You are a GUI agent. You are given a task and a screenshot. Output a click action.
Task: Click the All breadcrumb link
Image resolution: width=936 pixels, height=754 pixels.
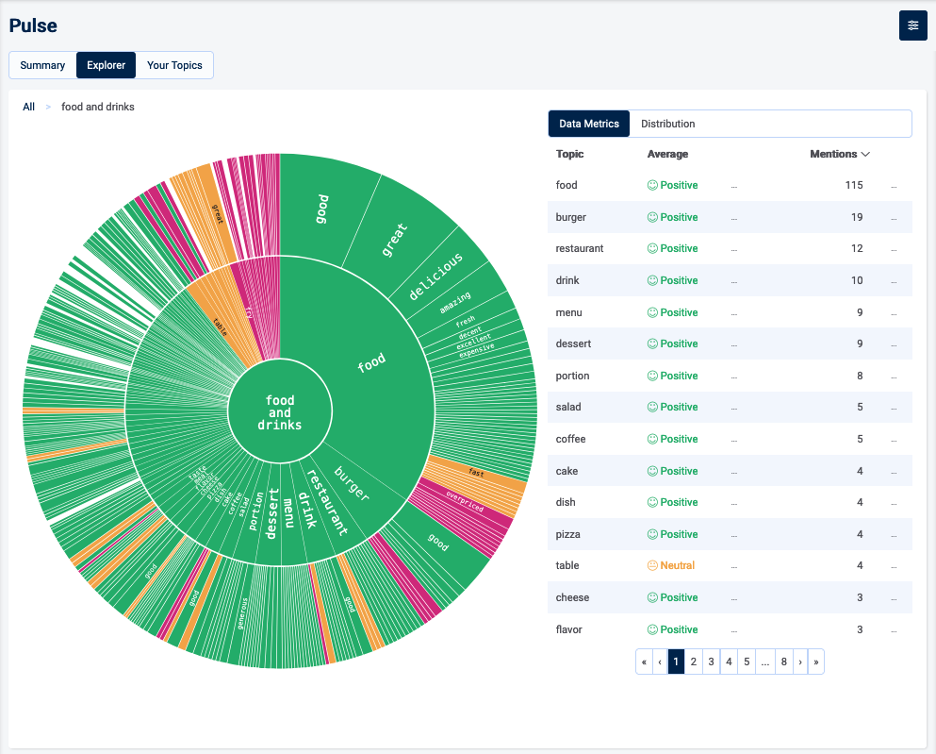click(x=28, y=106)
